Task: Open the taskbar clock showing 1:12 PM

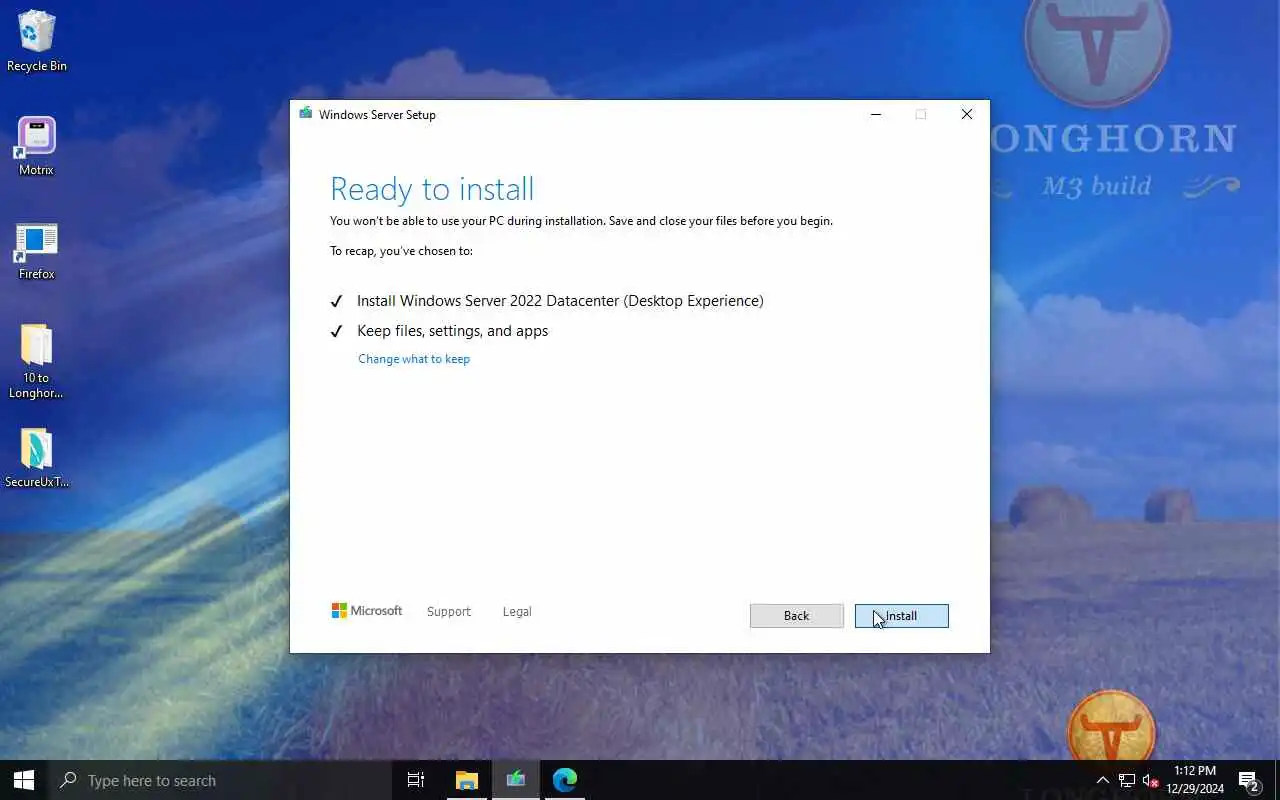Action: [1195, 780]
